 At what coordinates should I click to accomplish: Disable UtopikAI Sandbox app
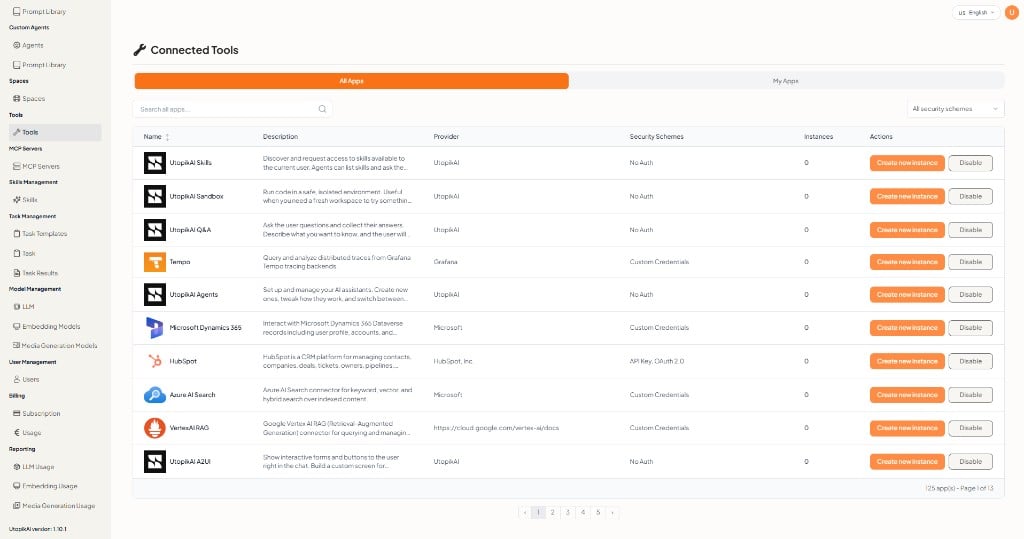click(x=970, y=196)
